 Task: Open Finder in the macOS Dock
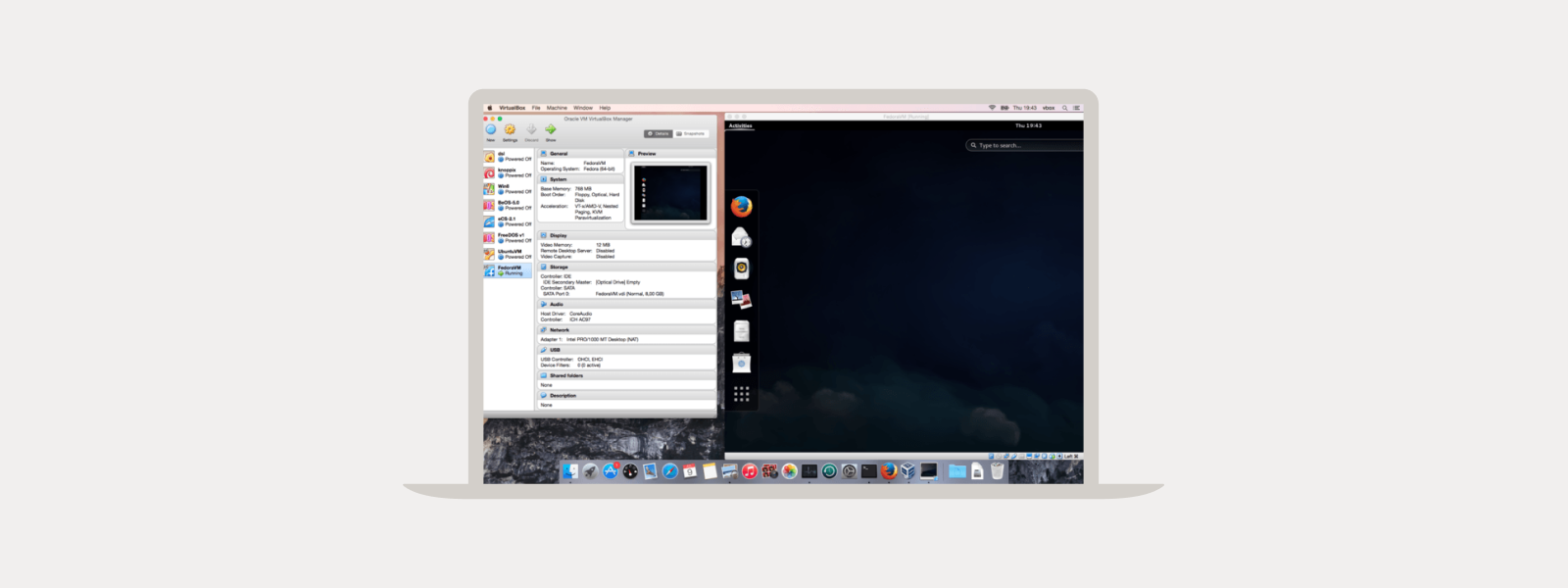click(x=570, y=470)
